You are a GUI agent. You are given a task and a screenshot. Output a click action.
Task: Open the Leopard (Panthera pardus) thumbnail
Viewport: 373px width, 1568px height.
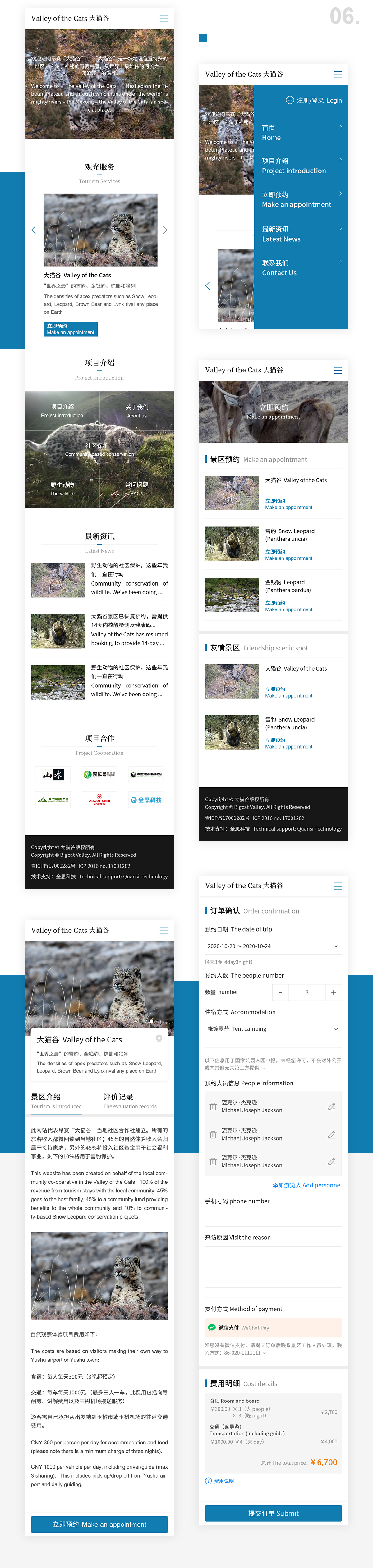point(232,595)
